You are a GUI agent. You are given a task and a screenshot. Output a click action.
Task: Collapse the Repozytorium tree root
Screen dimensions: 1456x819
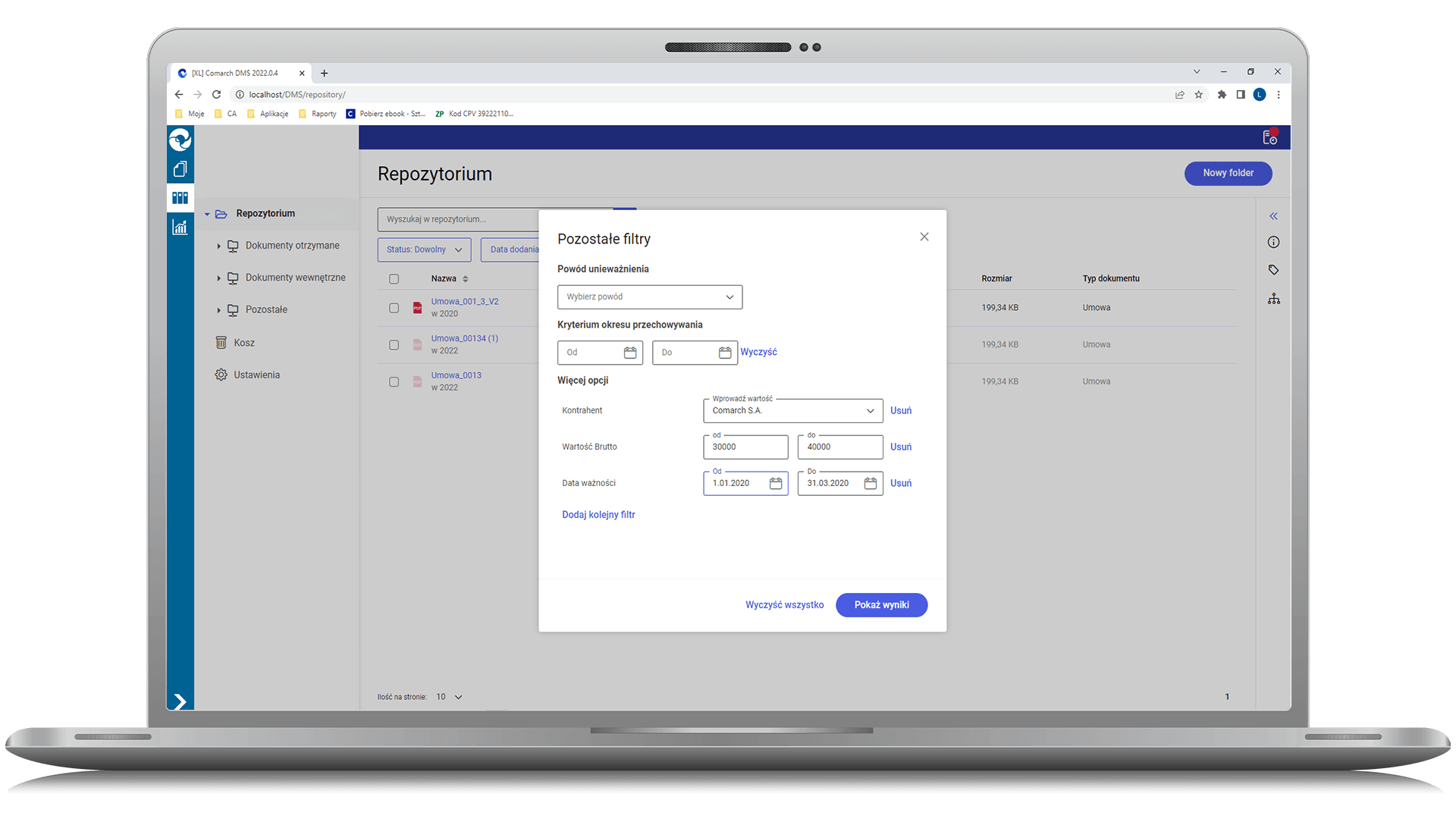[207, 215]
